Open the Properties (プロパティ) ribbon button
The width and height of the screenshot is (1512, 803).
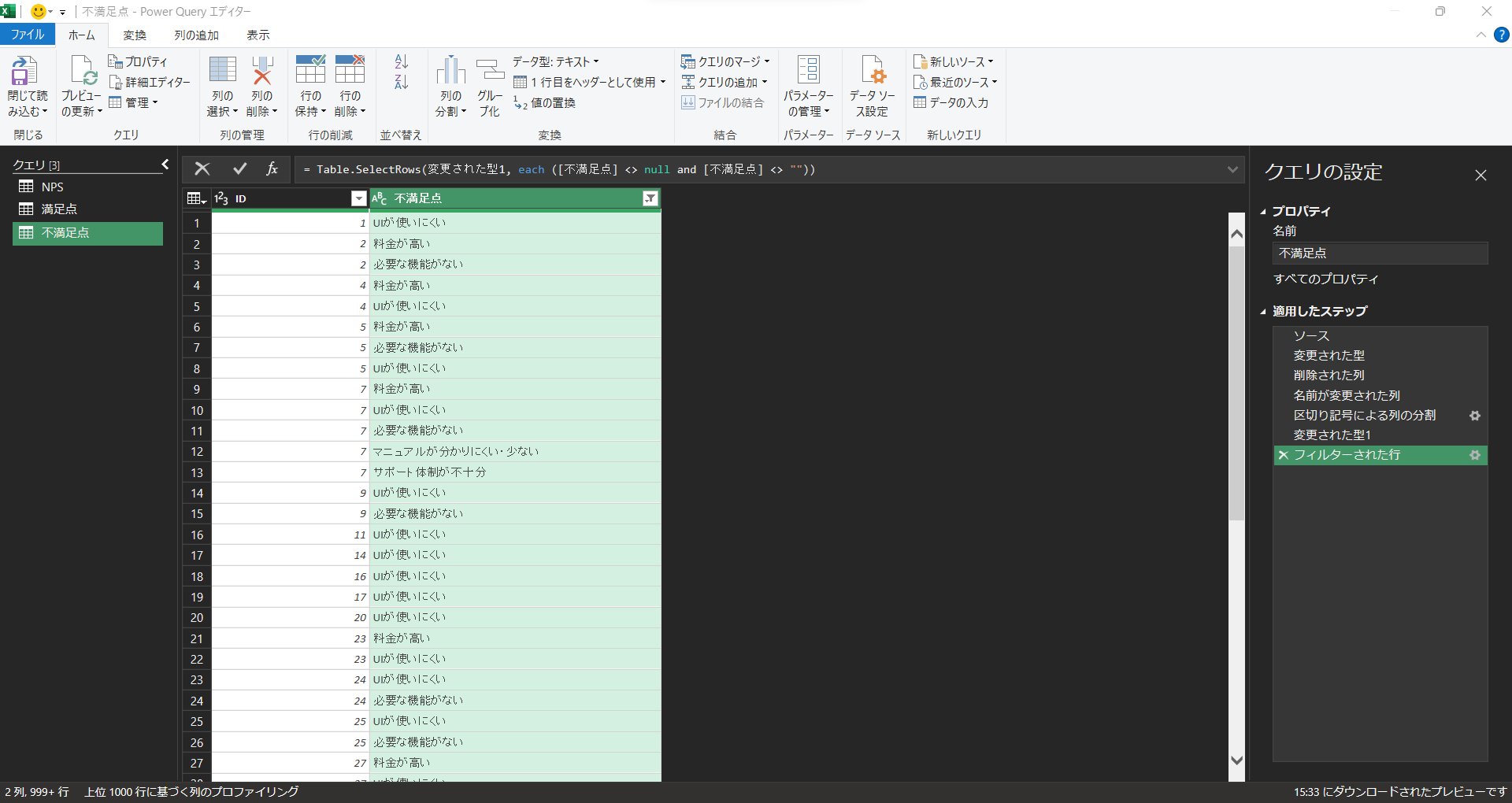tap(138, 61)
